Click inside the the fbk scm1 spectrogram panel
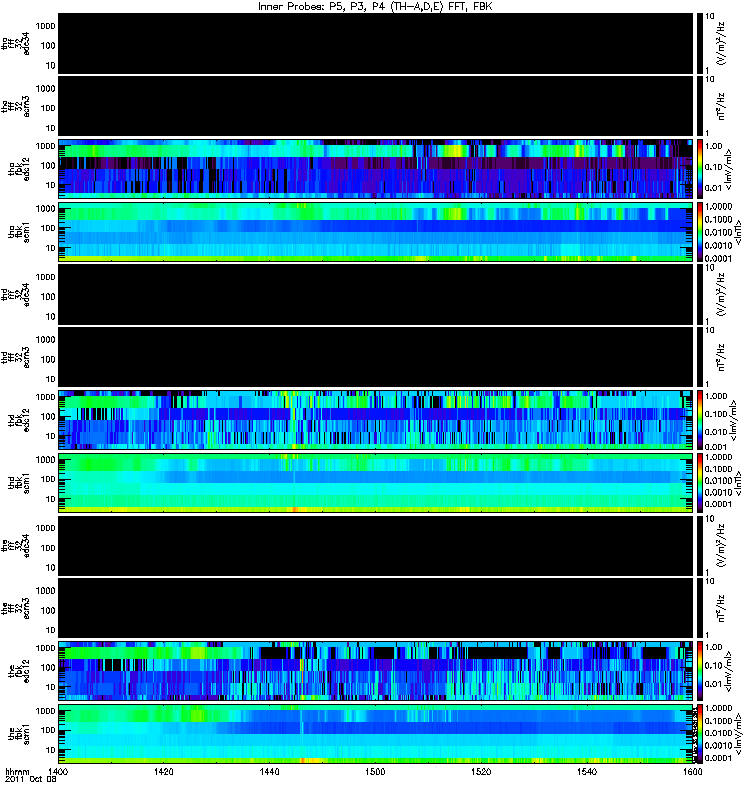 (x=376, y=735)
